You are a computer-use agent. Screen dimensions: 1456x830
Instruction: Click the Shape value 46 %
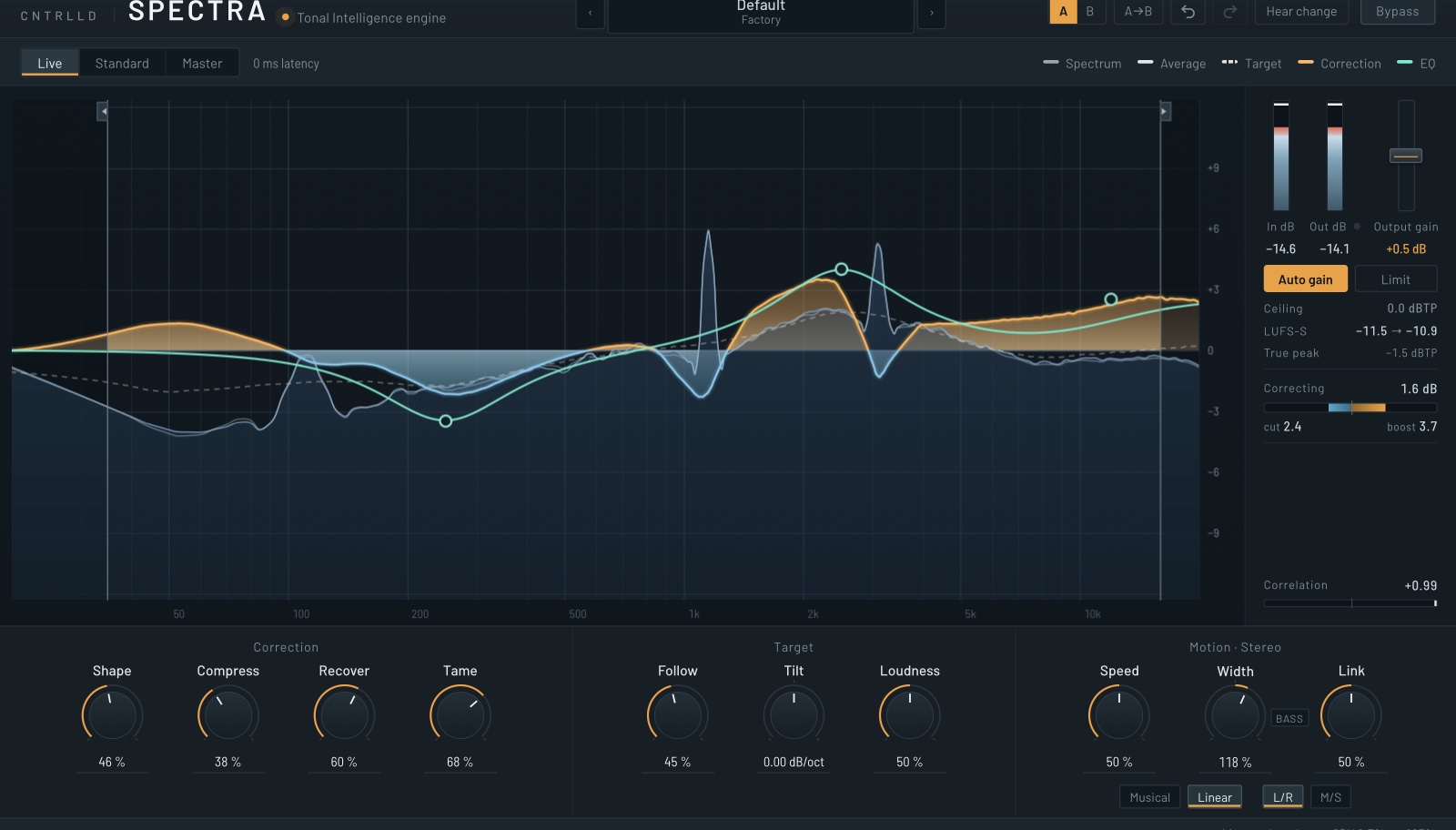click(x=112, y=762)
